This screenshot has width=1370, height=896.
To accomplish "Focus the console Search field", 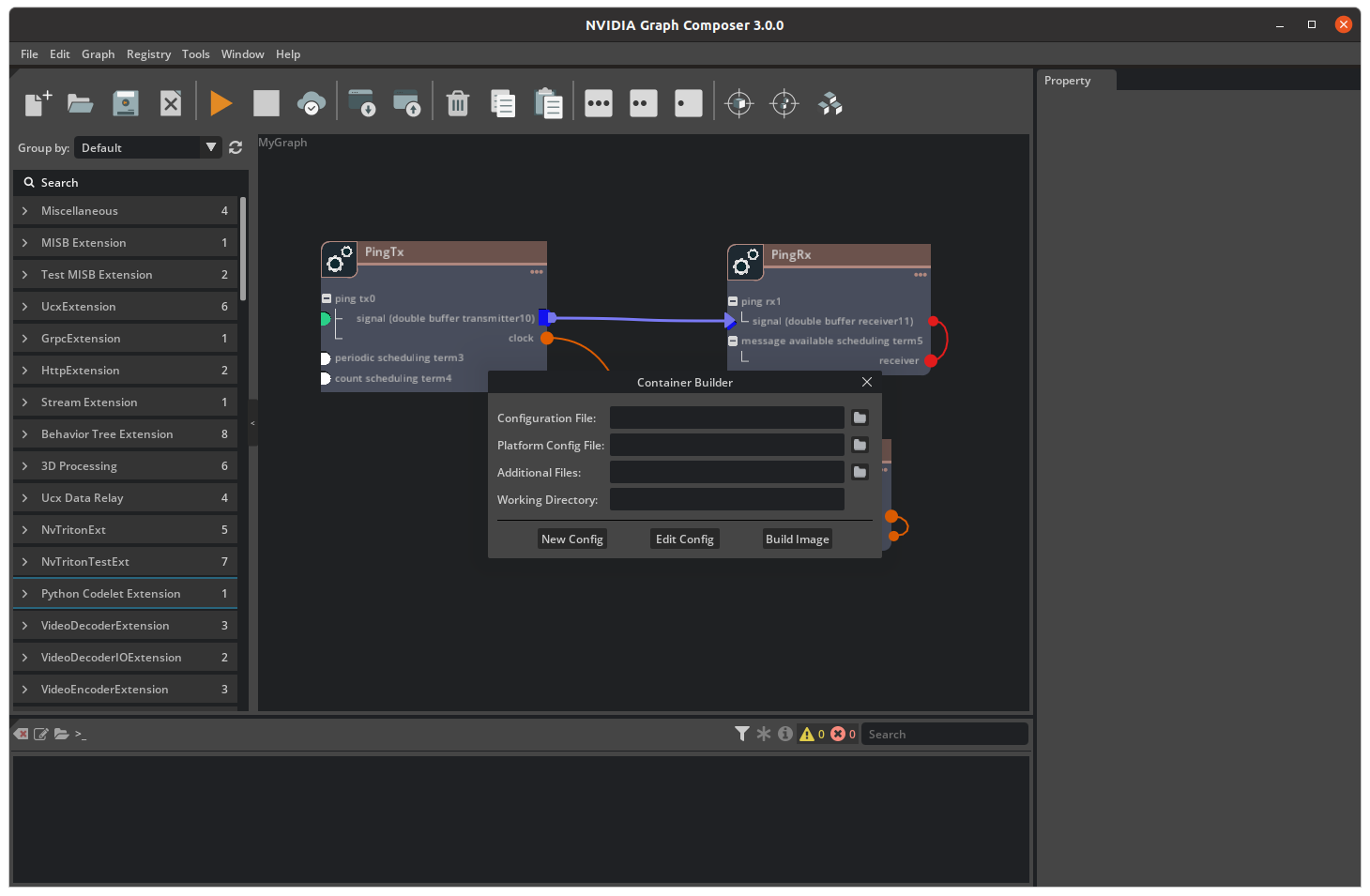I will click(x=944, y=734).
